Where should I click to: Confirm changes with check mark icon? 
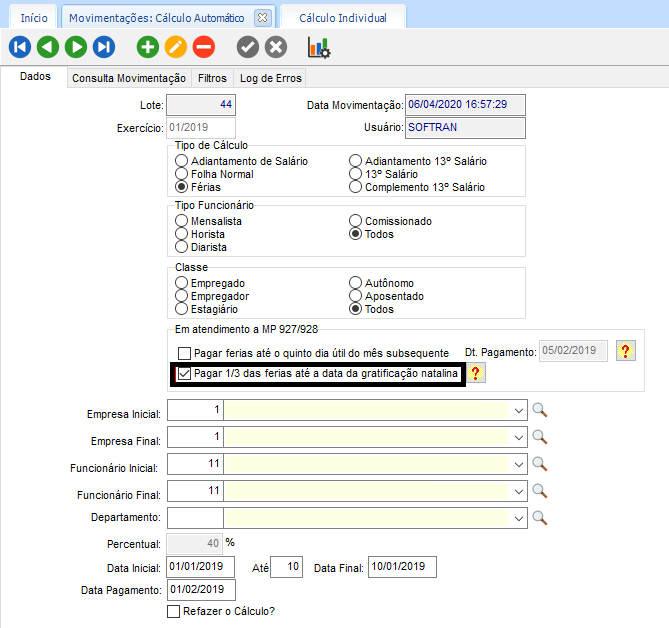[x=248, y=47]
